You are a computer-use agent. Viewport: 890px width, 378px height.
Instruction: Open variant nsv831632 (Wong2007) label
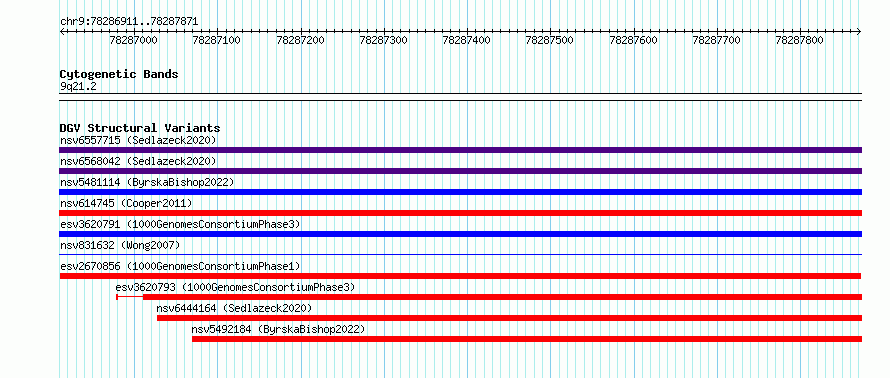pos(120,245)
